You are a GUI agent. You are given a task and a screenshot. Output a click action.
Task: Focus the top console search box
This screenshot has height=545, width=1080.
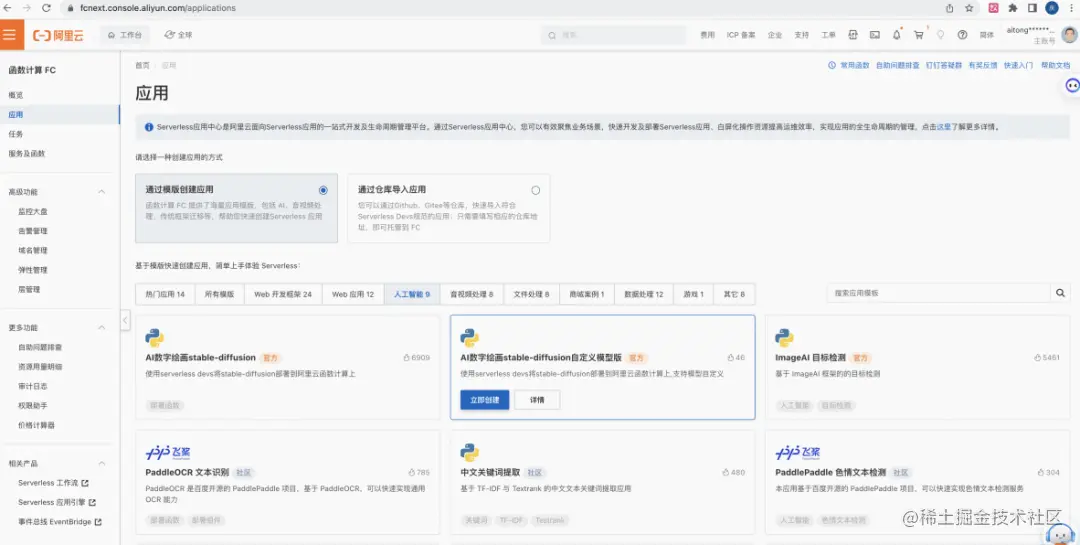click(614, 35)
